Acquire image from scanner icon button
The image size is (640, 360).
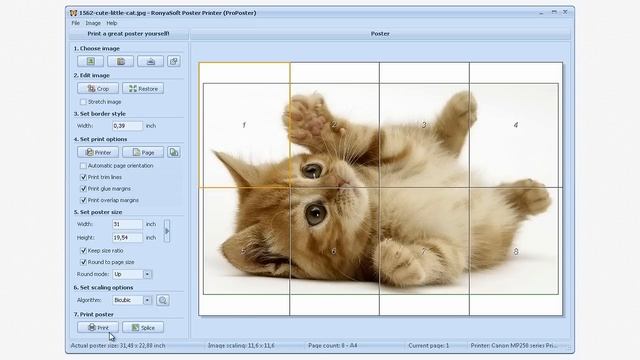(151, 61)
